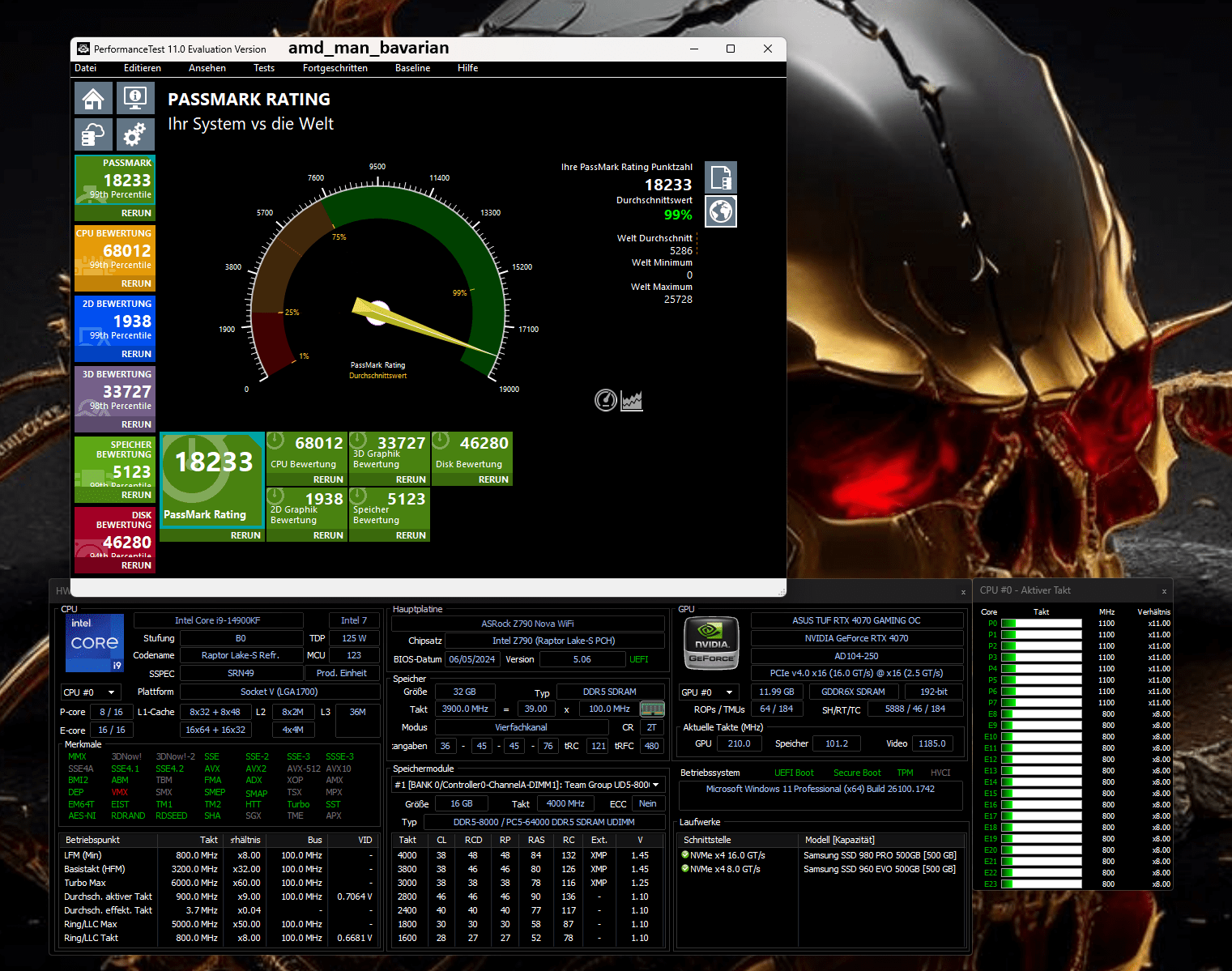Rerun the bottom Speicher Bewertung 5123 tile
The height and width of the screenshot is (971, 1232).
click(x=411, y=535)
